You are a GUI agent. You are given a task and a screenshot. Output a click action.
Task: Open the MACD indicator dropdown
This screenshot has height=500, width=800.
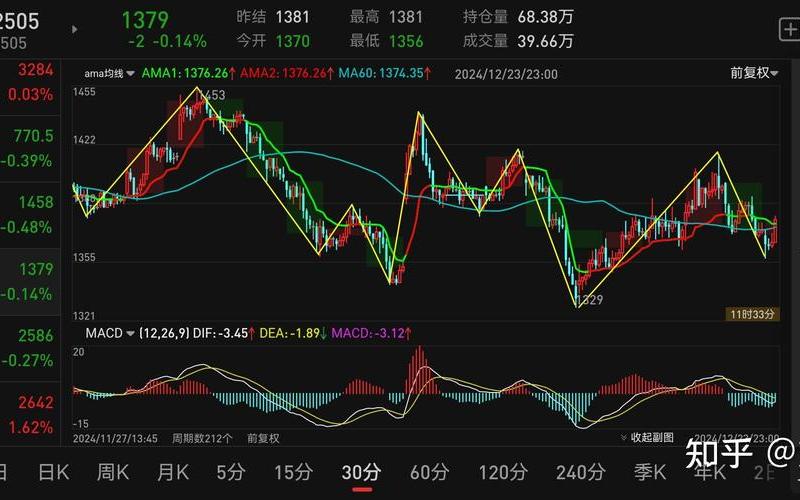[110, 334]
